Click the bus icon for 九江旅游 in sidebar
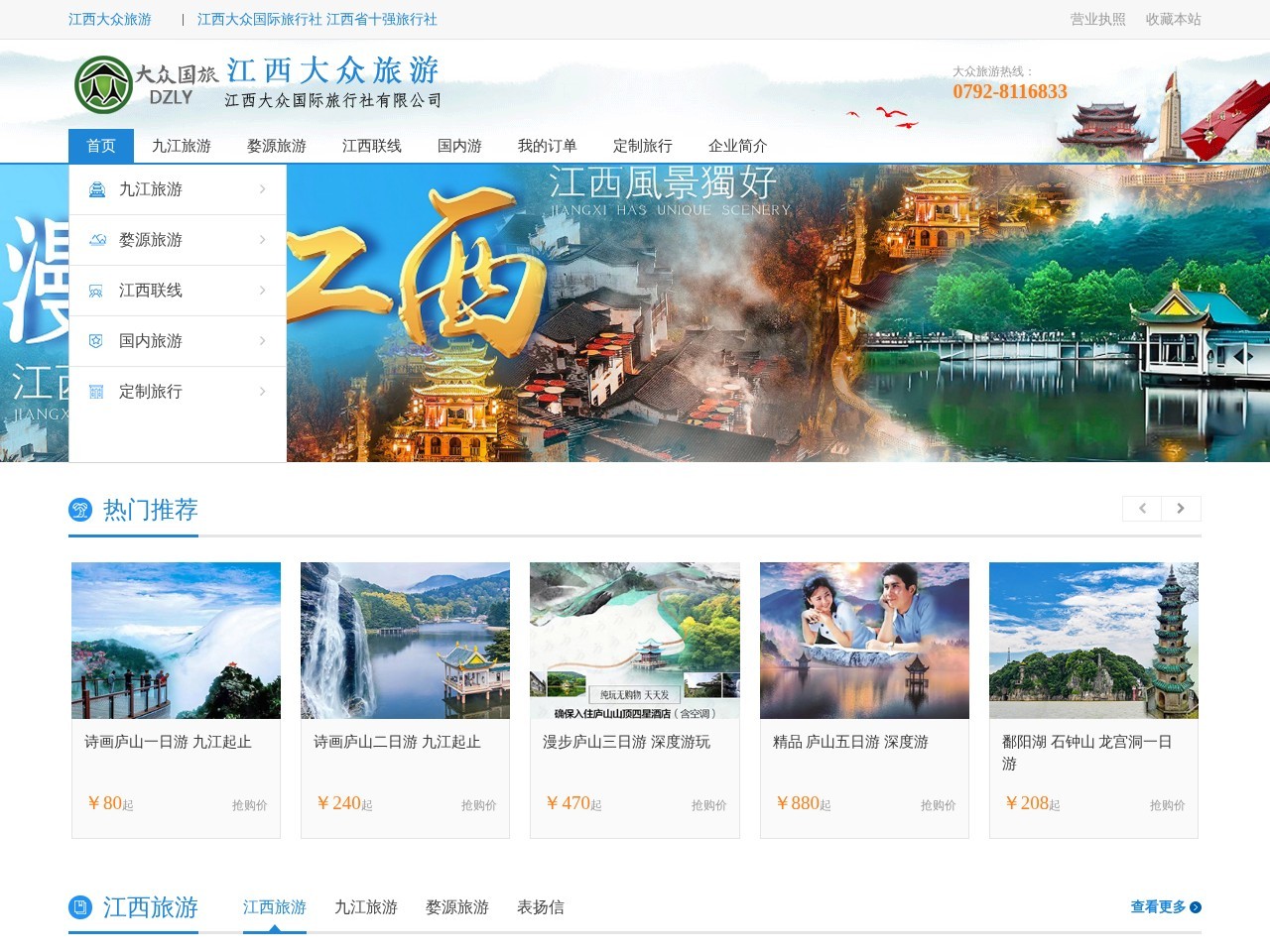Screen dimensions: 1270x952 coord(95,188)
